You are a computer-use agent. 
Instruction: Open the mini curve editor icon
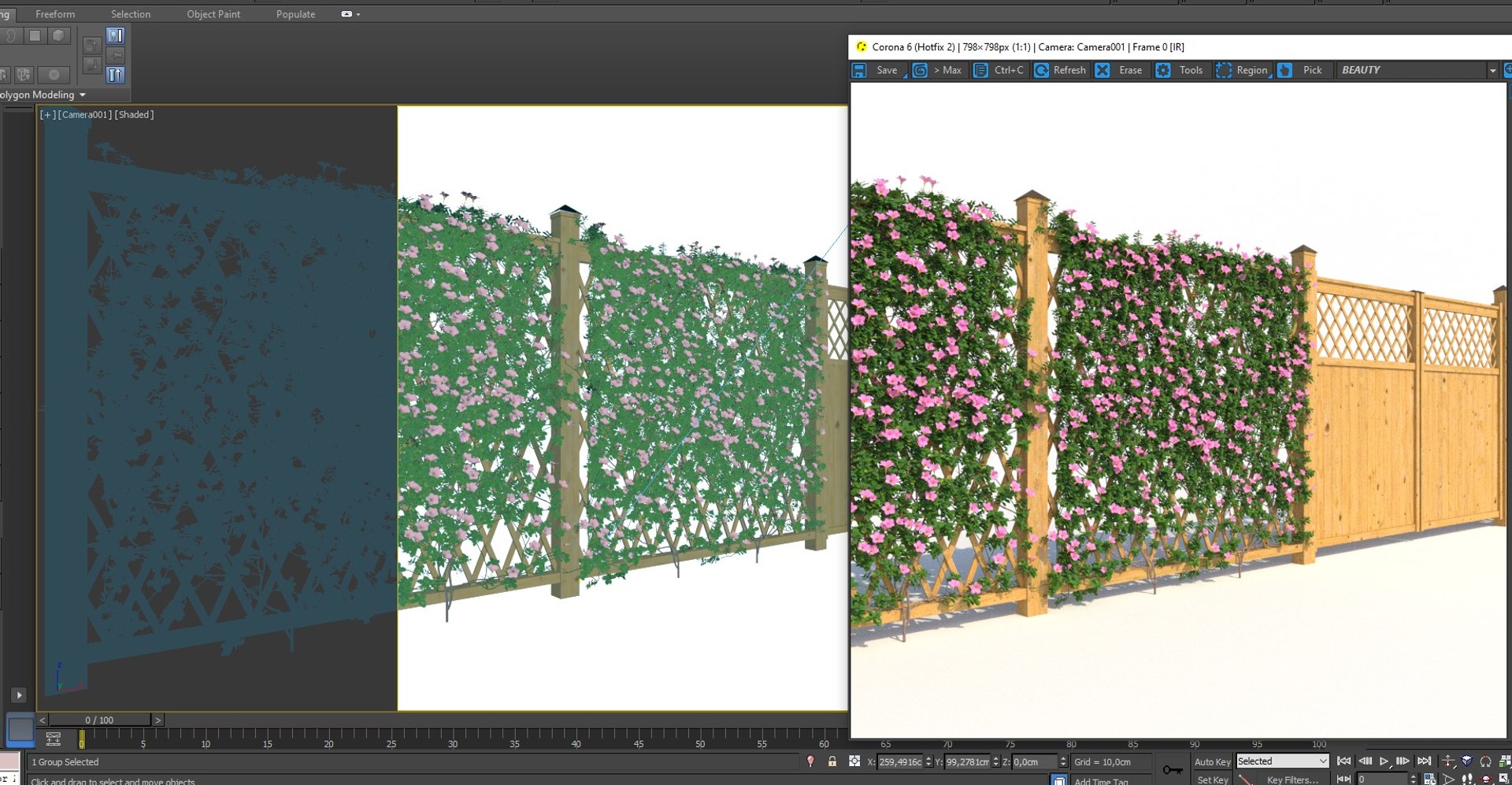pos(54,739)
